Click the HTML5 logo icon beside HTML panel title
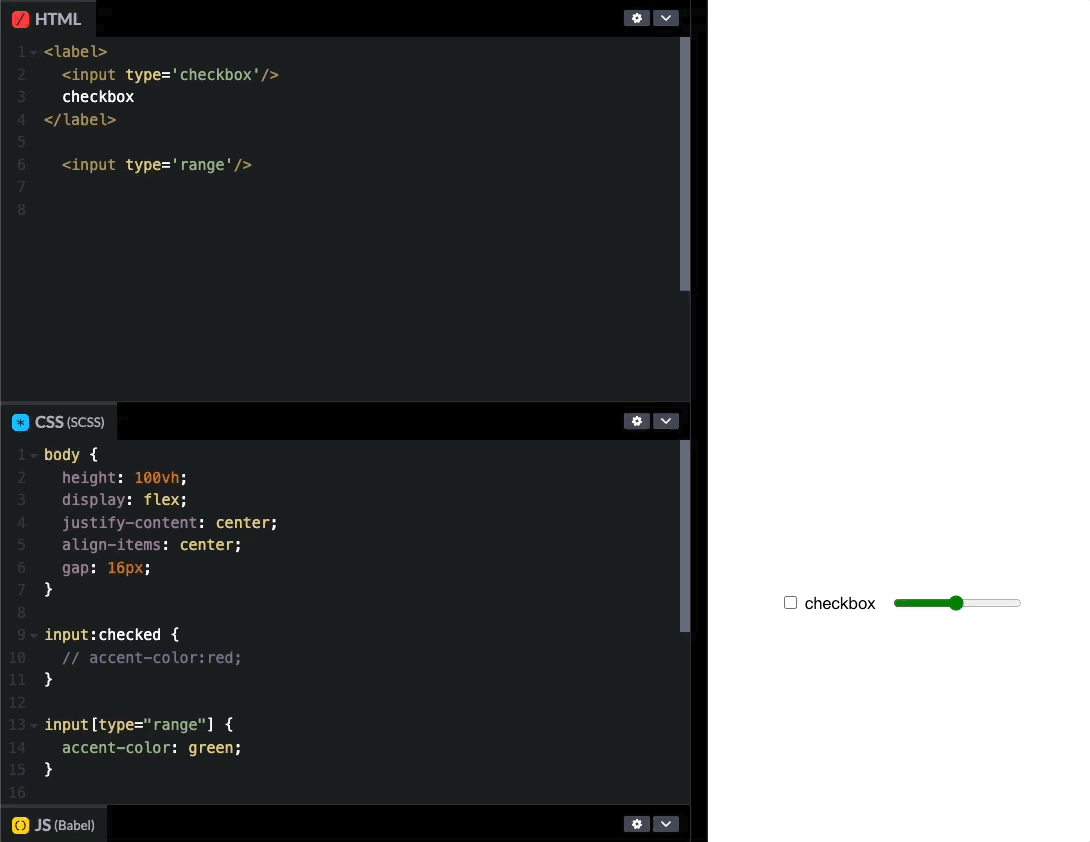This screenshot has height=842, width=1090. pyautogui.click(x=20, y=18)
